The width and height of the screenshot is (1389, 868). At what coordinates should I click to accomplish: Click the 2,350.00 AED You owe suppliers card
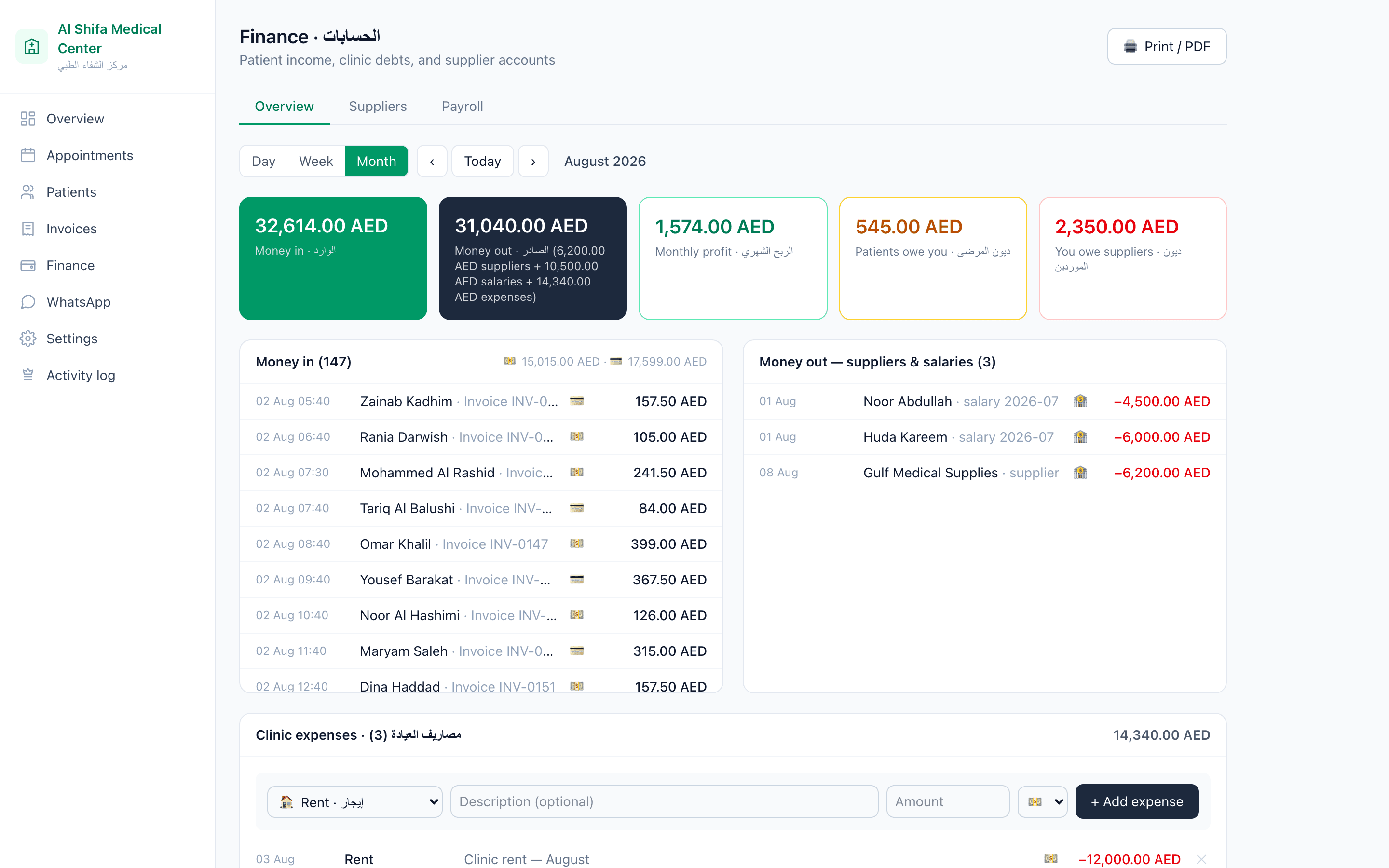[x=1132, y=258]
